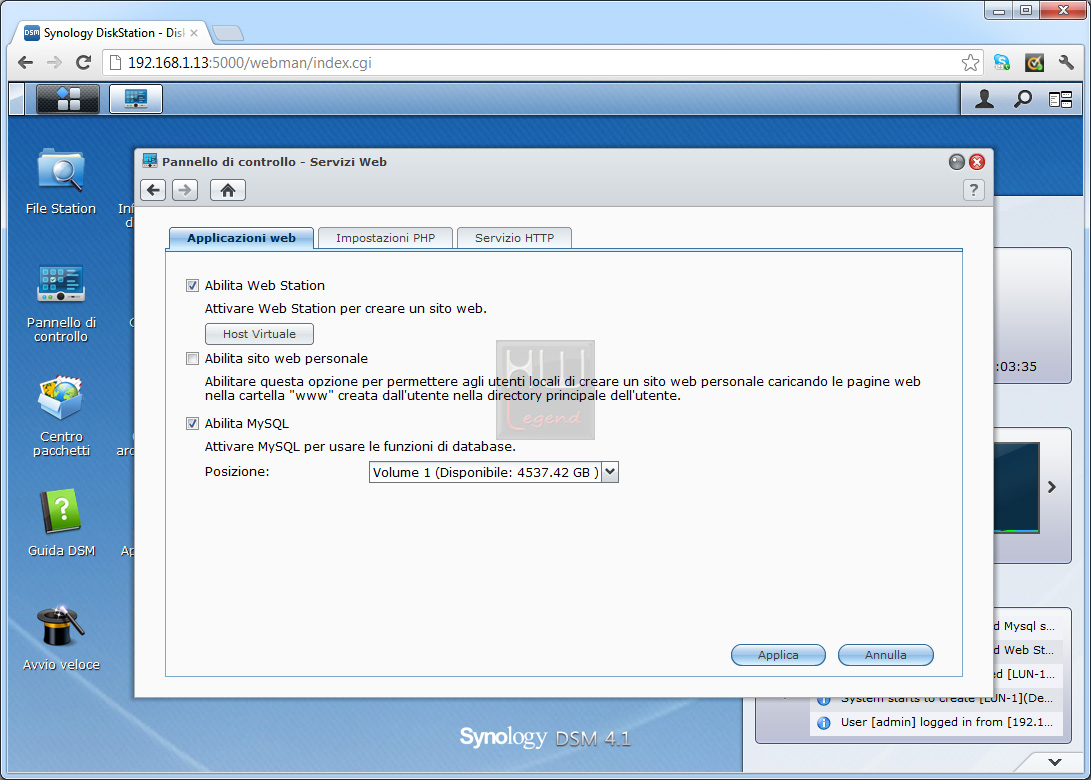
Task: Go back in the control panel window
Action: 153,190
